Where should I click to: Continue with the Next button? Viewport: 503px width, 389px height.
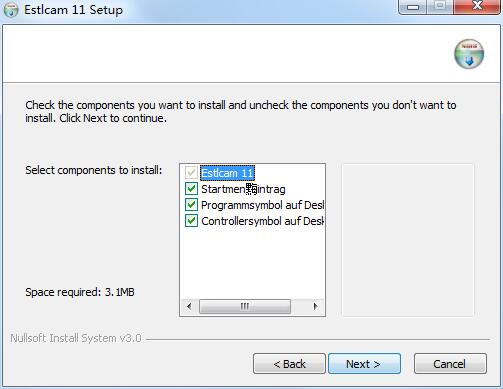(364, 364)
